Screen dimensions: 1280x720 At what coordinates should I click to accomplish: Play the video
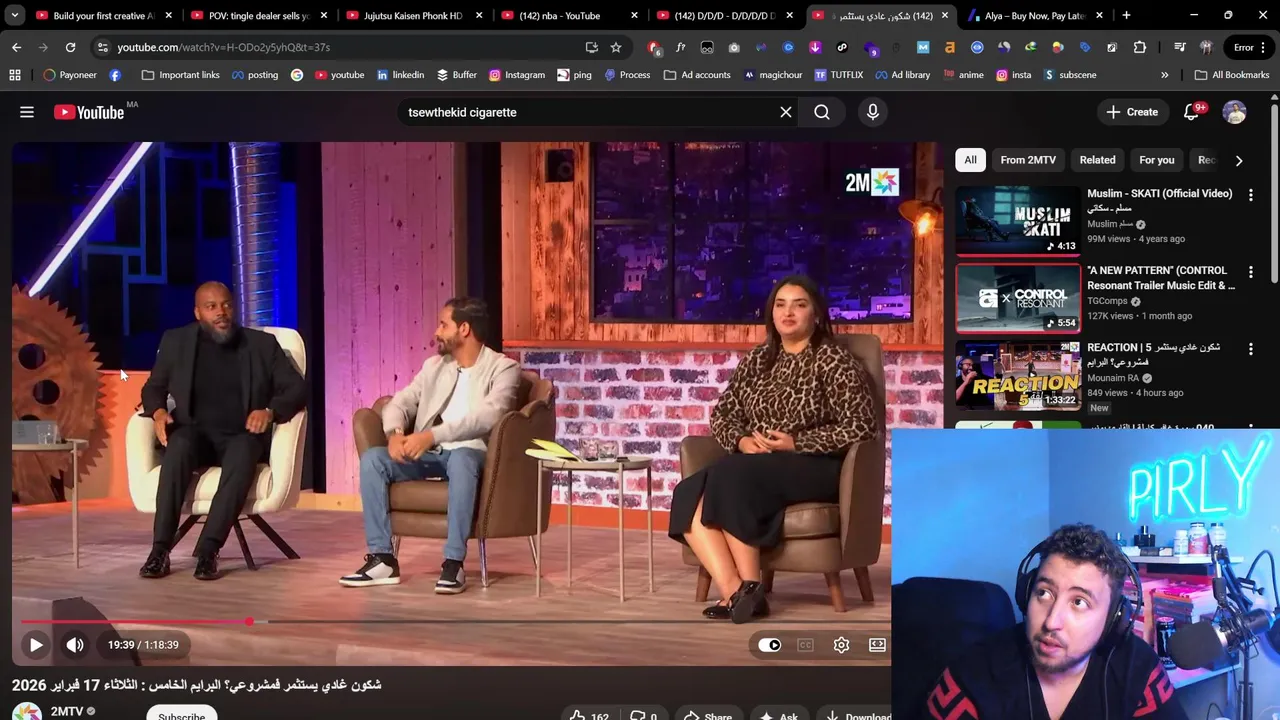tap(36, 645)
